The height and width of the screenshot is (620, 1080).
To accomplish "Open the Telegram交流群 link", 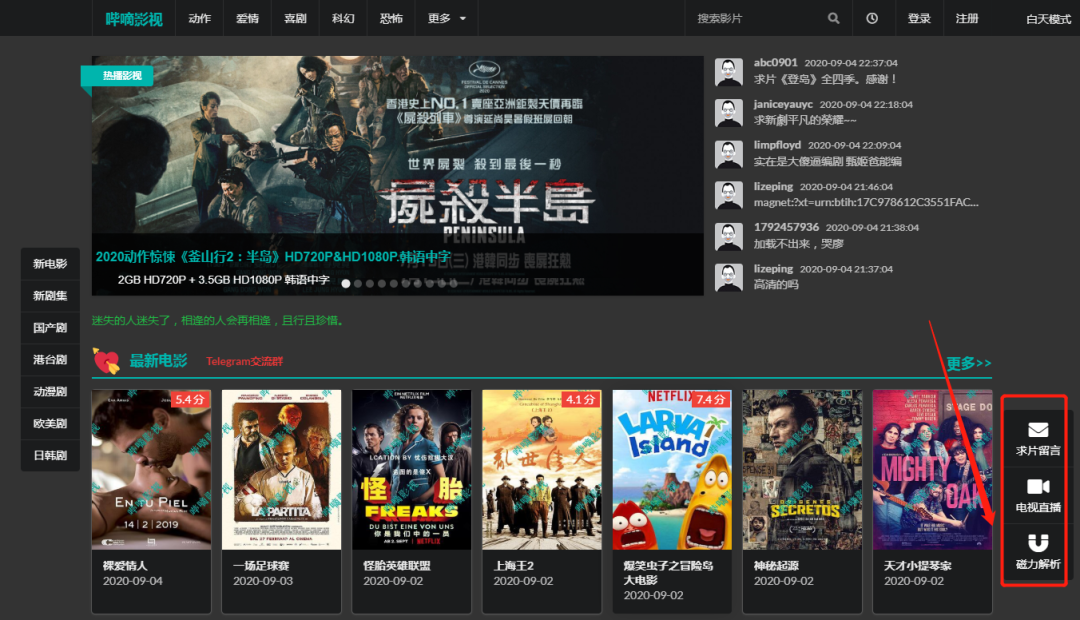I will pos(245,361).
